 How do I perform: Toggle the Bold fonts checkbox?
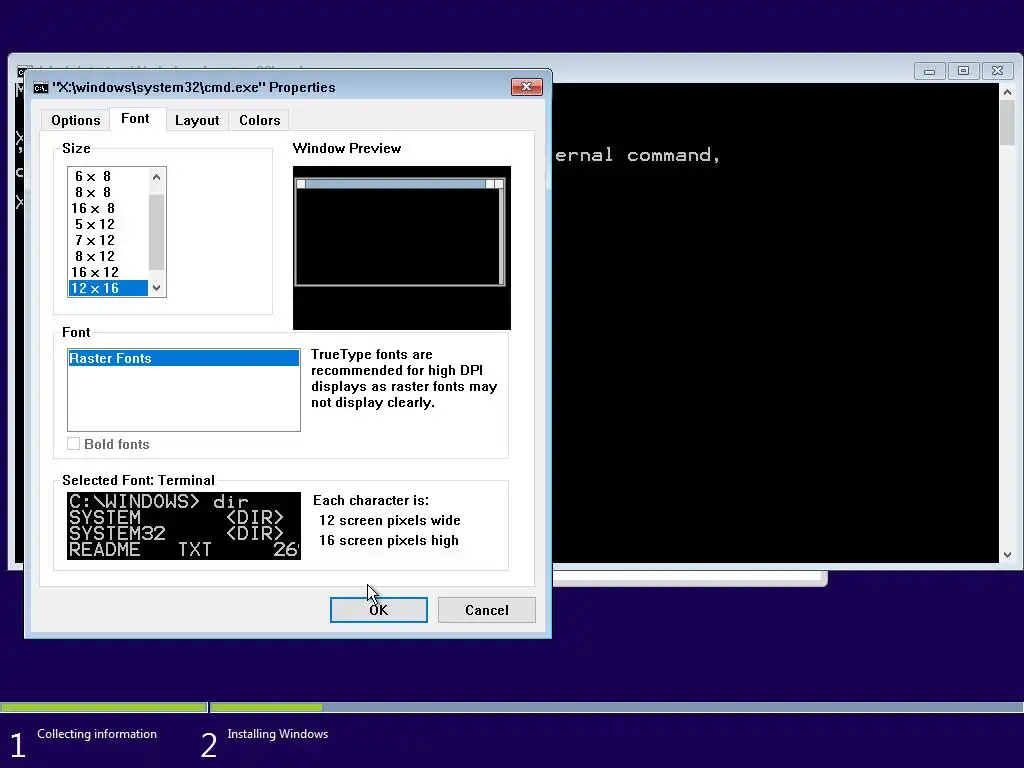click(74, 444)
